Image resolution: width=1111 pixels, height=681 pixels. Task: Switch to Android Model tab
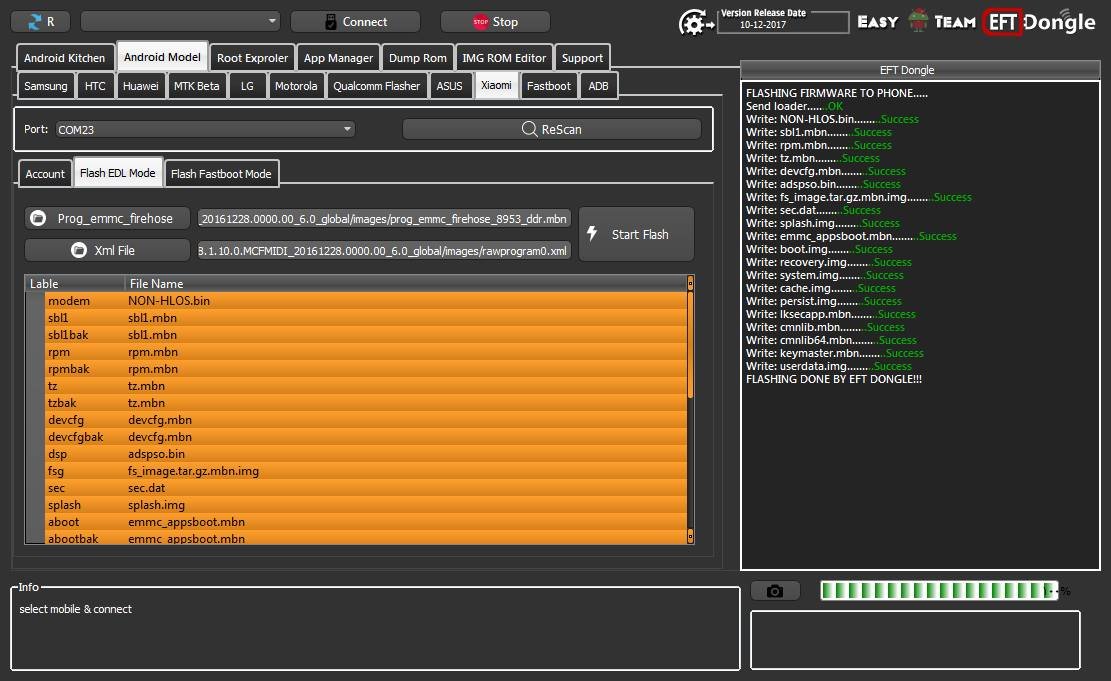tap(162, 57)
